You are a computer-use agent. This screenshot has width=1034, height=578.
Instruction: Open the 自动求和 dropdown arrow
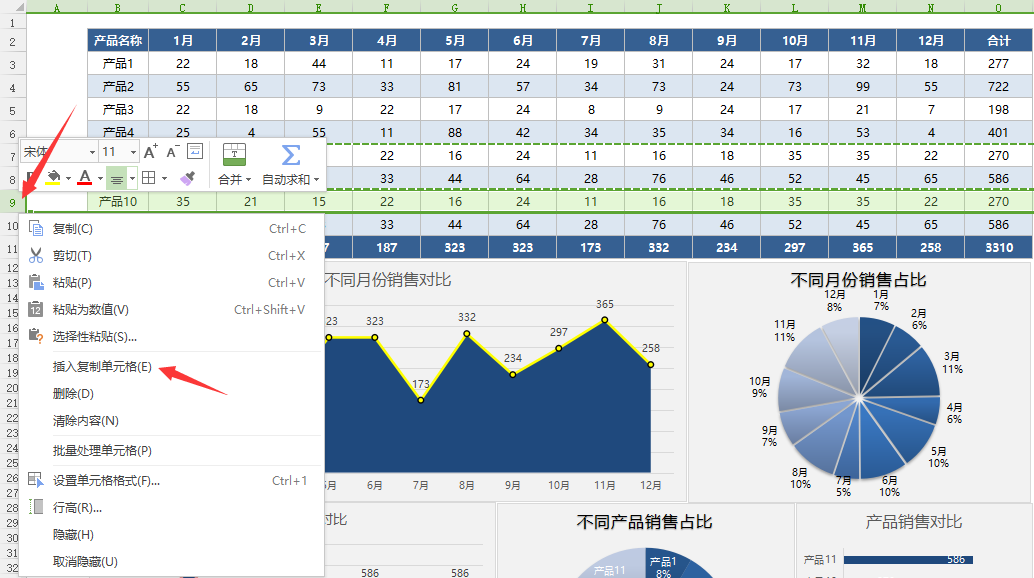pyautogui.click(x=317, y=180)
